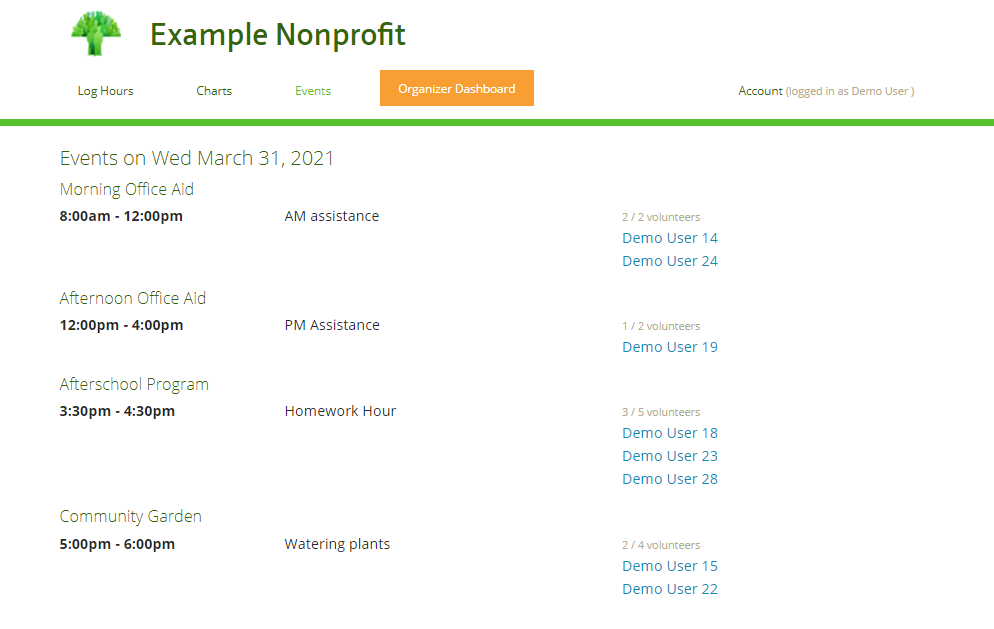View Demo User 14's profile

(x=670, y=238)
